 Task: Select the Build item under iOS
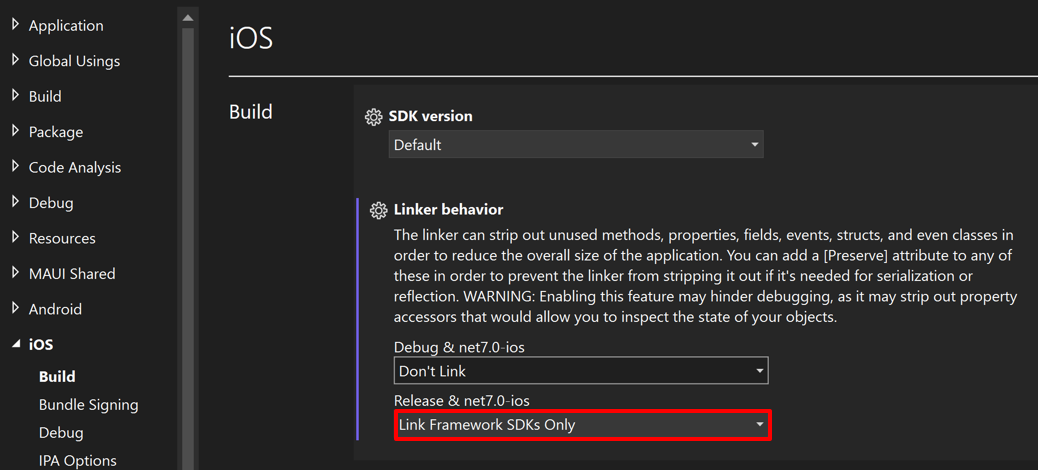pos(57,377)
